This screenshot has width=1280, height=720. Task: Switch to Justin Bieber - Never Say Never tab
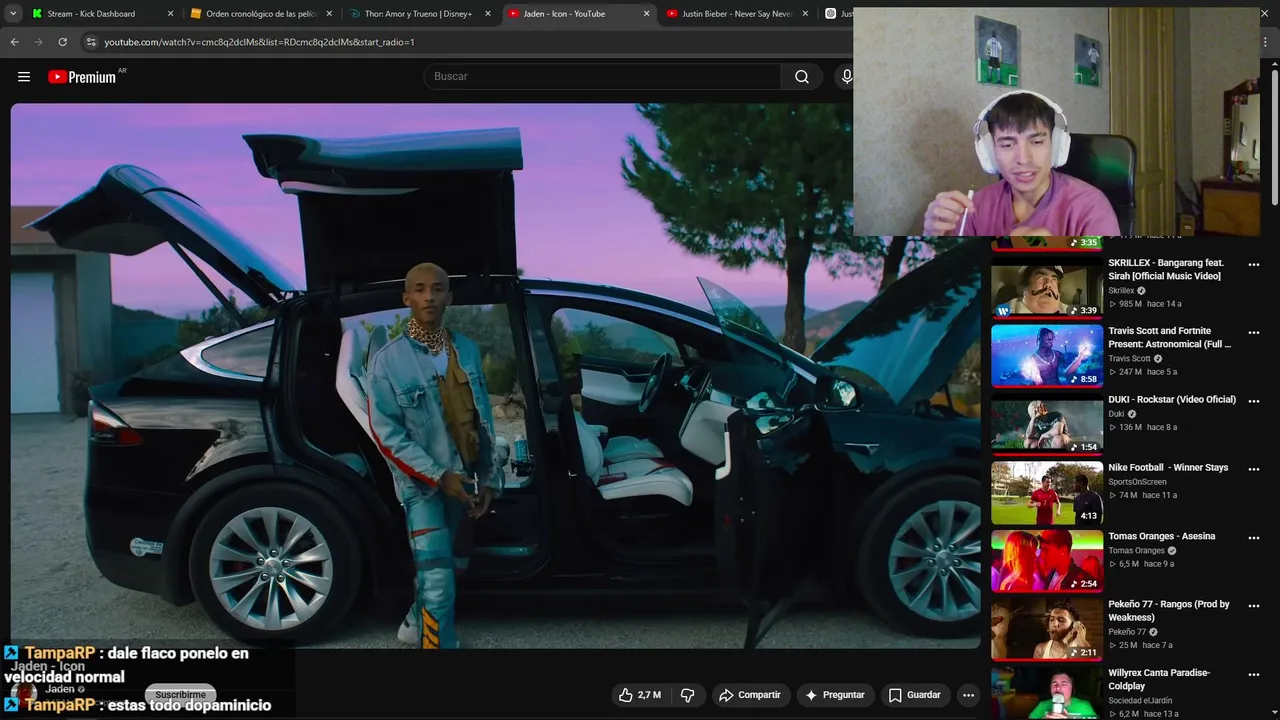click(x=738, y=14)
